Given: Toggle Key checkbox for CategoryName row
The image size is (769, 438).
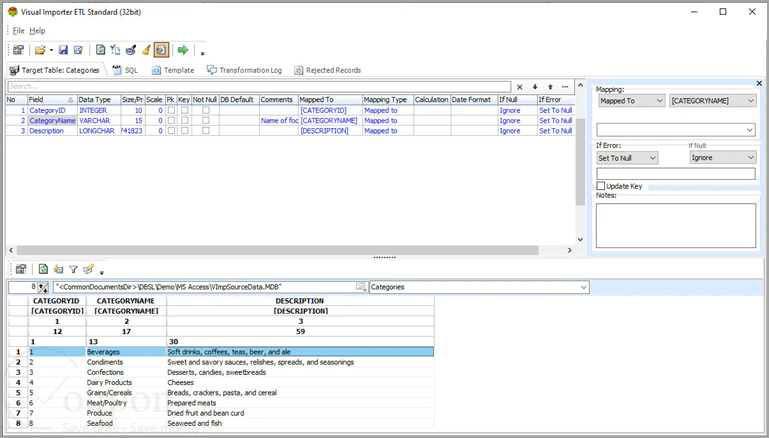Looking at the screenshot, I should coord(184,121).
